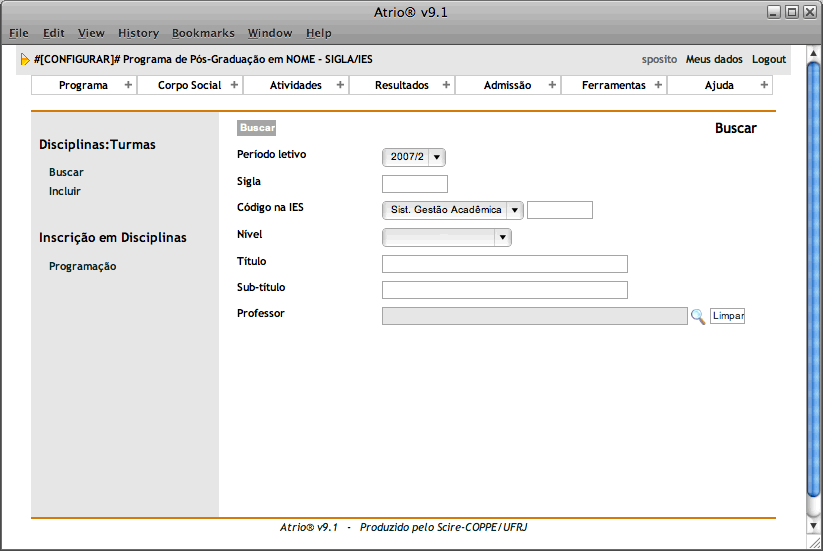Click the yellow arrow icon before #[CONFIGURAR]#
Viewport: 823px width, 551px height.
(25, 60)
